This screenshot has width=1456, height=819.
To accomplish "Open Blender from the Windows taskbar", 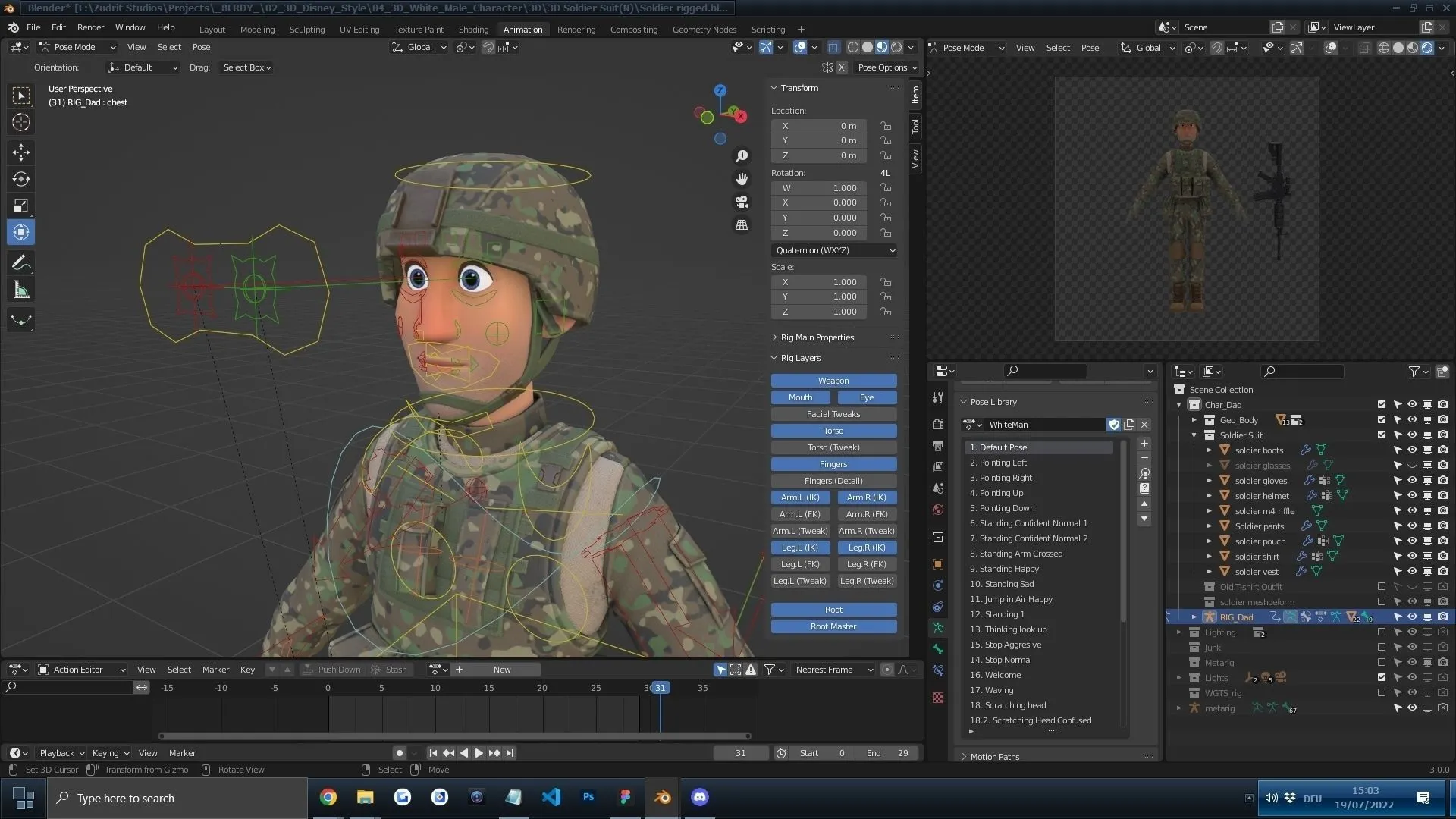I will point(661,797).
